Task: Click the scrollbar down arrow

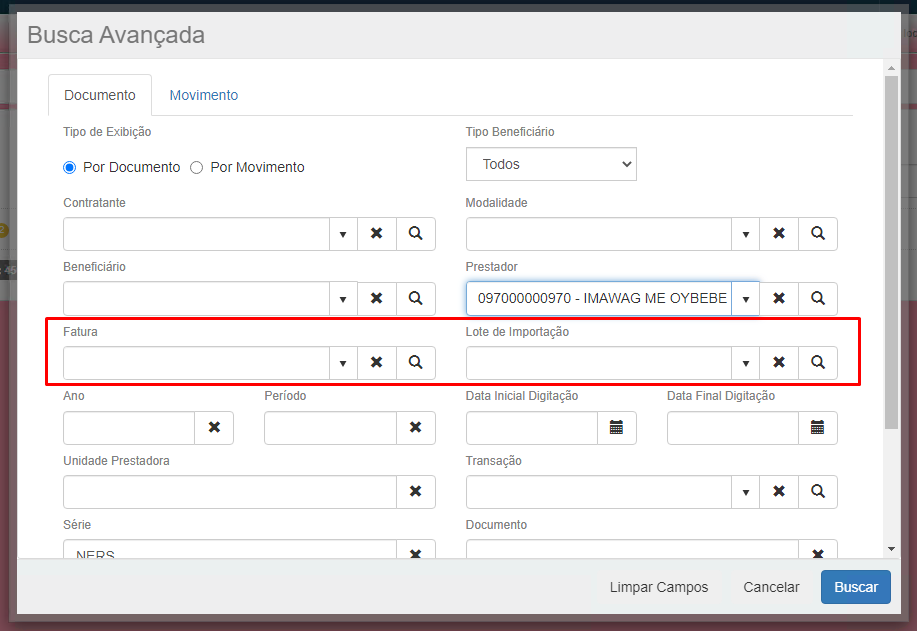Action: tap(891, 549)
